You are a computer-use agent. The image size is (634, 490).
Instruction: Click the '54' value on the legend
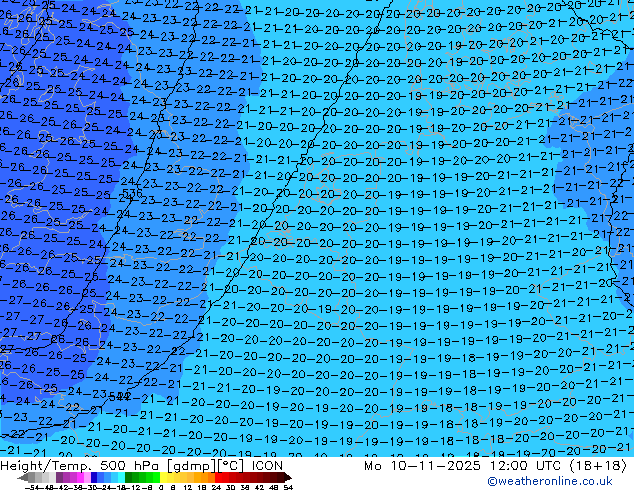[x=288, y=487]
